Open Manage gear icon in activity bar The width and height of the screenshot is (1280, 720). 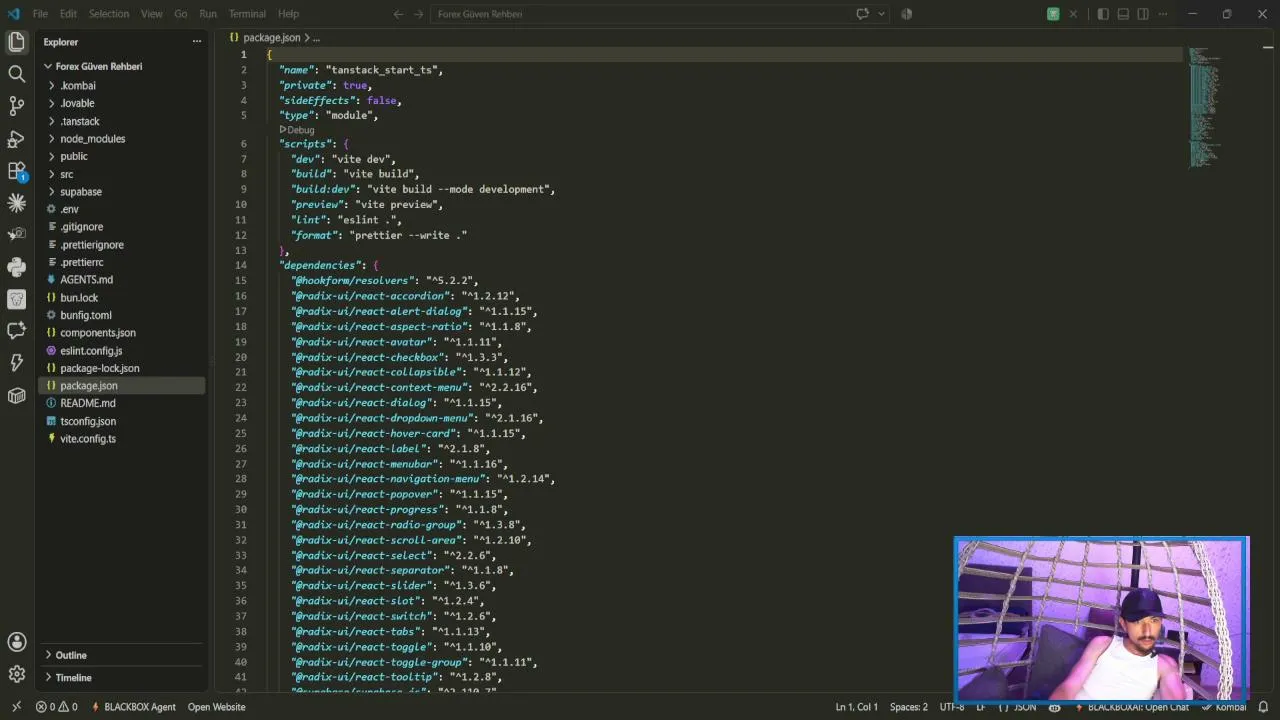pyautogui.click(x=16, y=674)
